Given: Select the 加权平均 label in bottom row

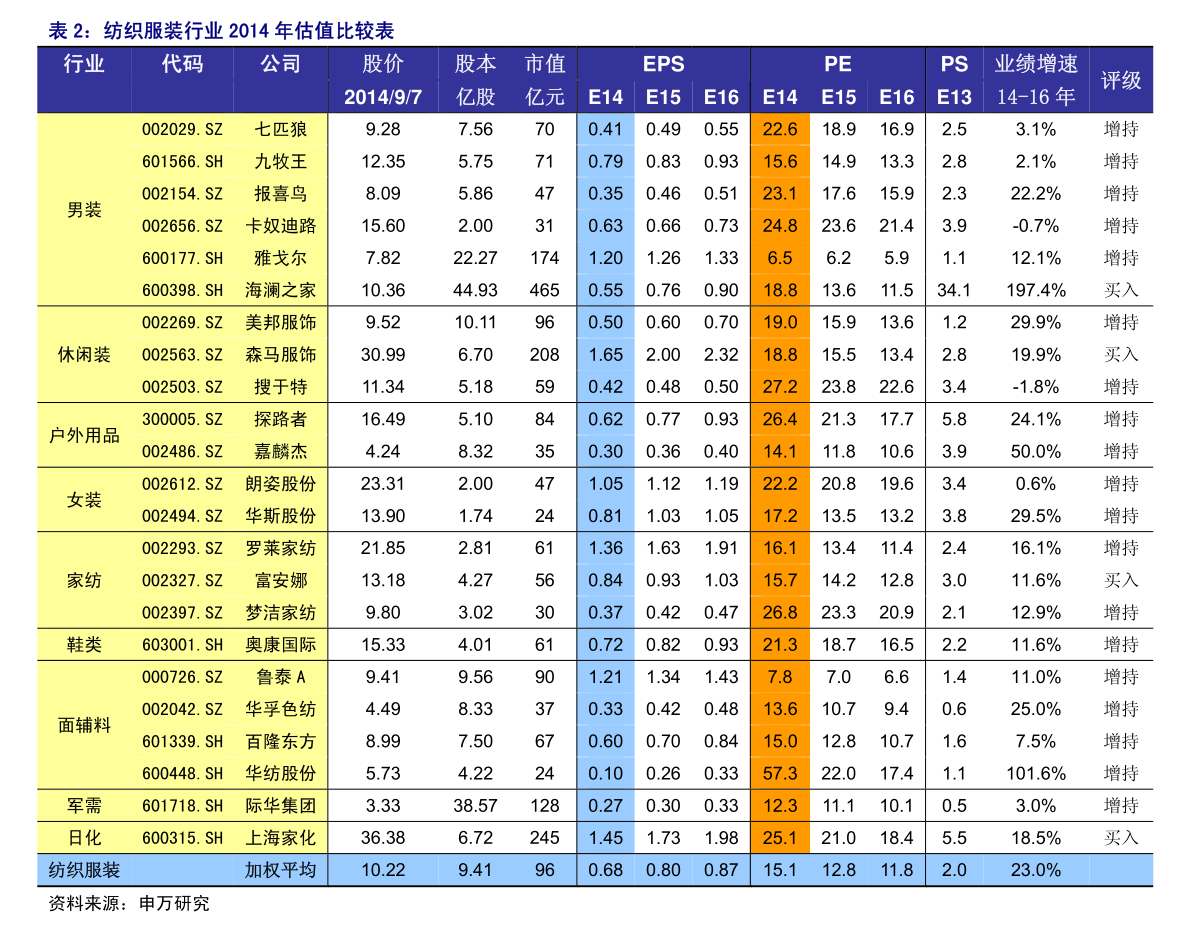Looking at the screenshot, I should [280, 870].
